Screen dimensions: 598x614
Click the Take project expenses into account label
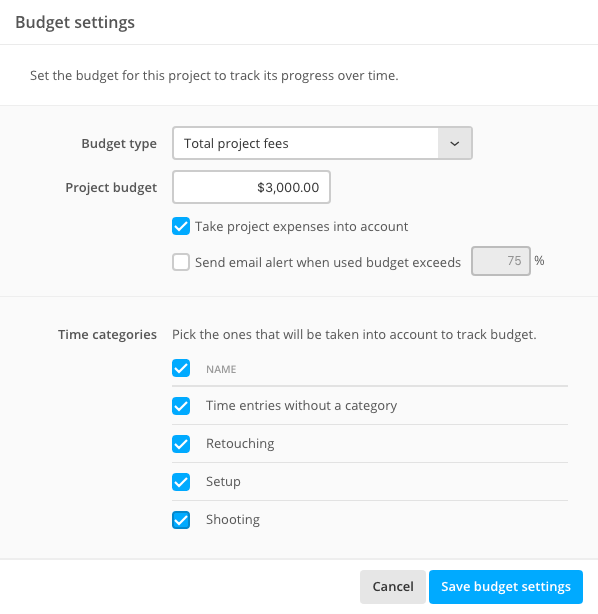point(302,226)
